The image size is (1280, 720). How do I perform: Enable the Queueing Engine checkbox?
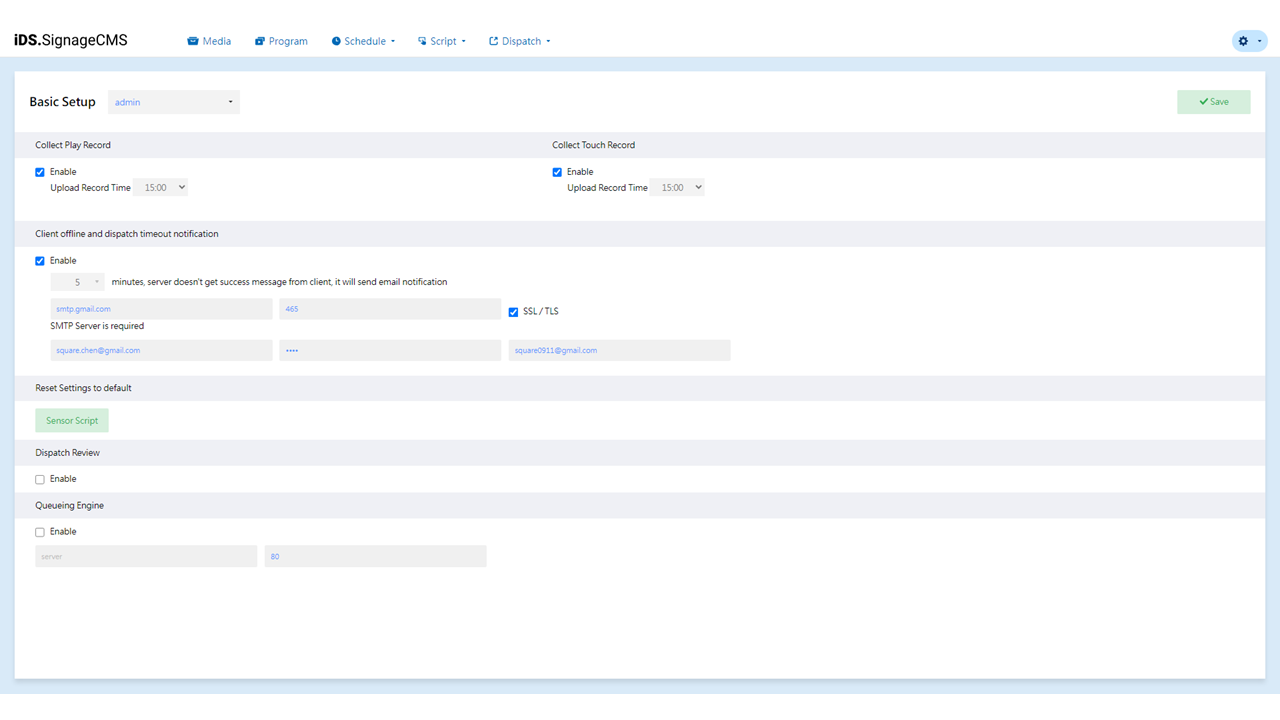click(40, 533)
